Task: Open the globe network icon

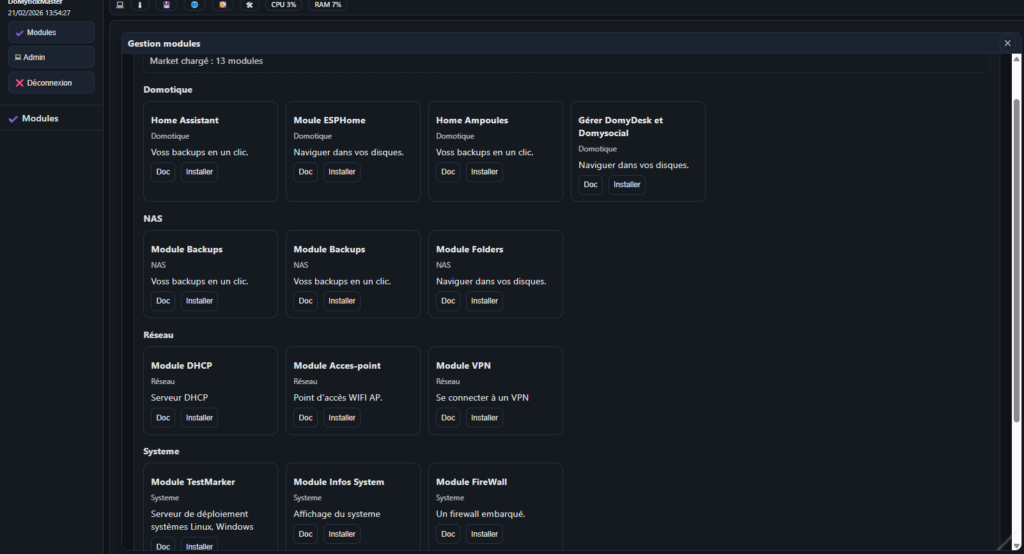Action: point(194,5)
